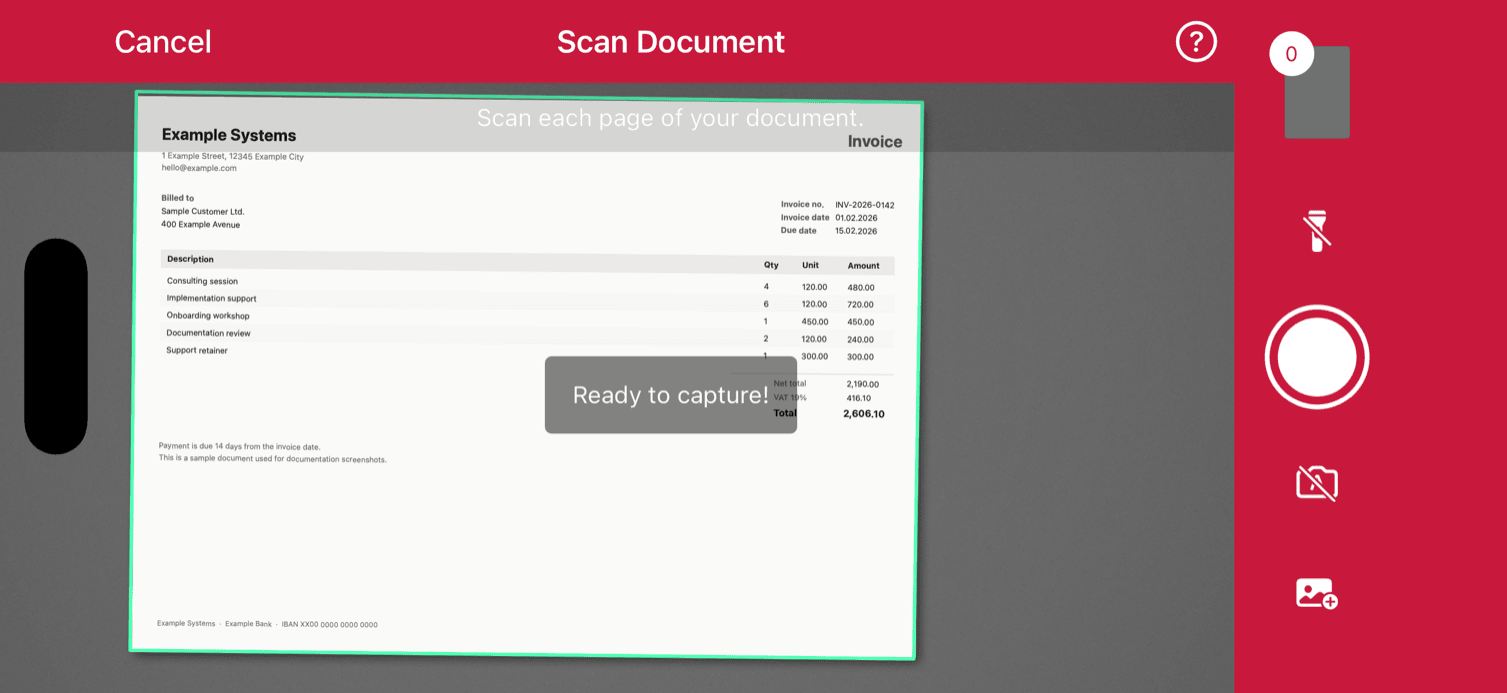The width and height of the screenshot is (1507, 693).
Task: Tap the 'Invoice' heading in preview
Action: click(x=875, y=142)
